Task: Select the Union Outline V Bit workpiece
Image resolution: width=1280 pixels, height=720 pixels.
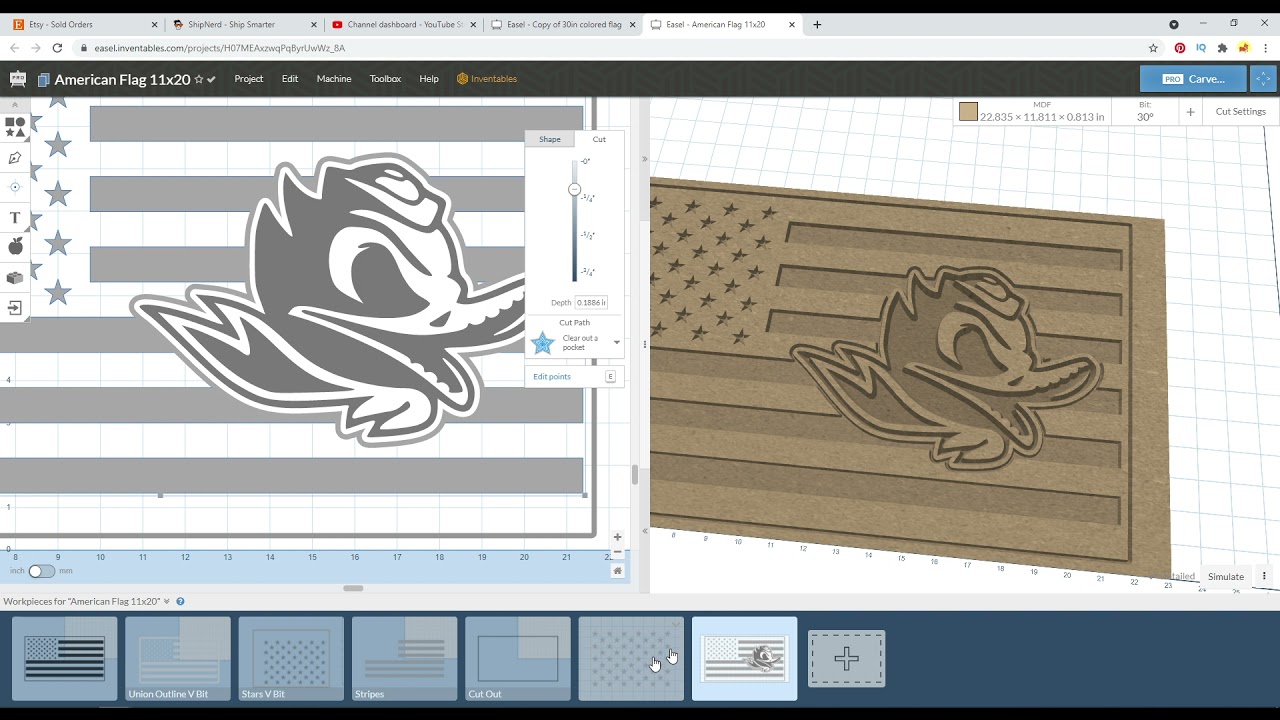Action: (x=178, y=658)
